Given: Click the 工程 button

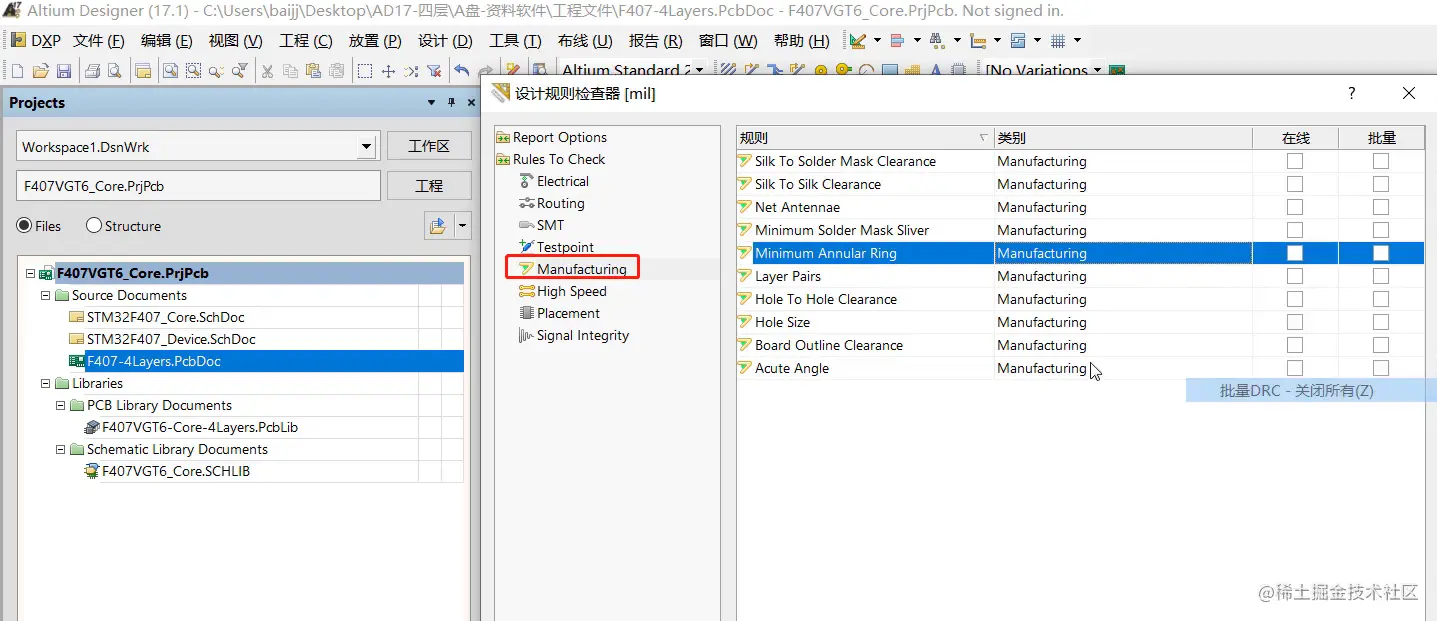Looking at the screenshot, I should pyautogui.click(x=429, y=186).
